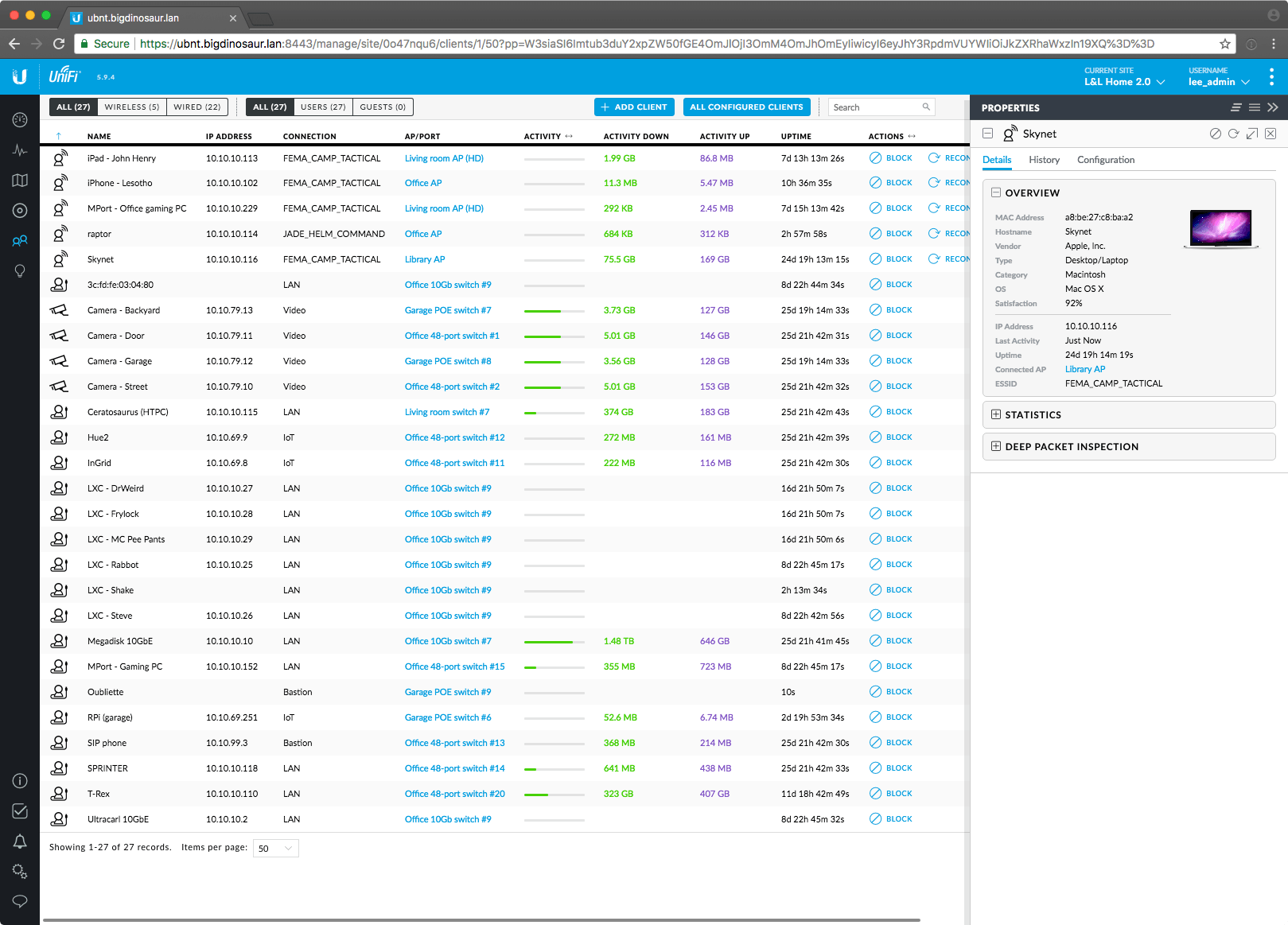1288x925 pixels.
Task: Open the Map view in sidebar
Action: [x=20, y=181]
